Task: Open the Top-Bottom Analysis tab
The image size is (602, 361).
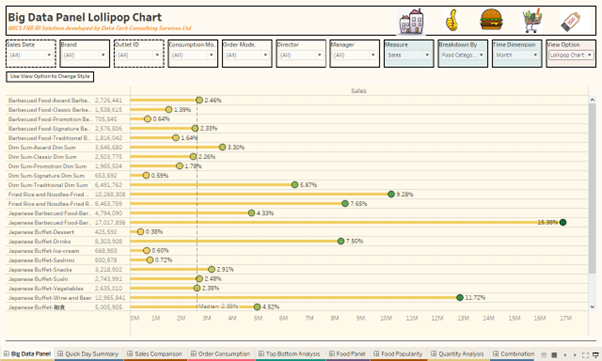Action: [289, 354]
